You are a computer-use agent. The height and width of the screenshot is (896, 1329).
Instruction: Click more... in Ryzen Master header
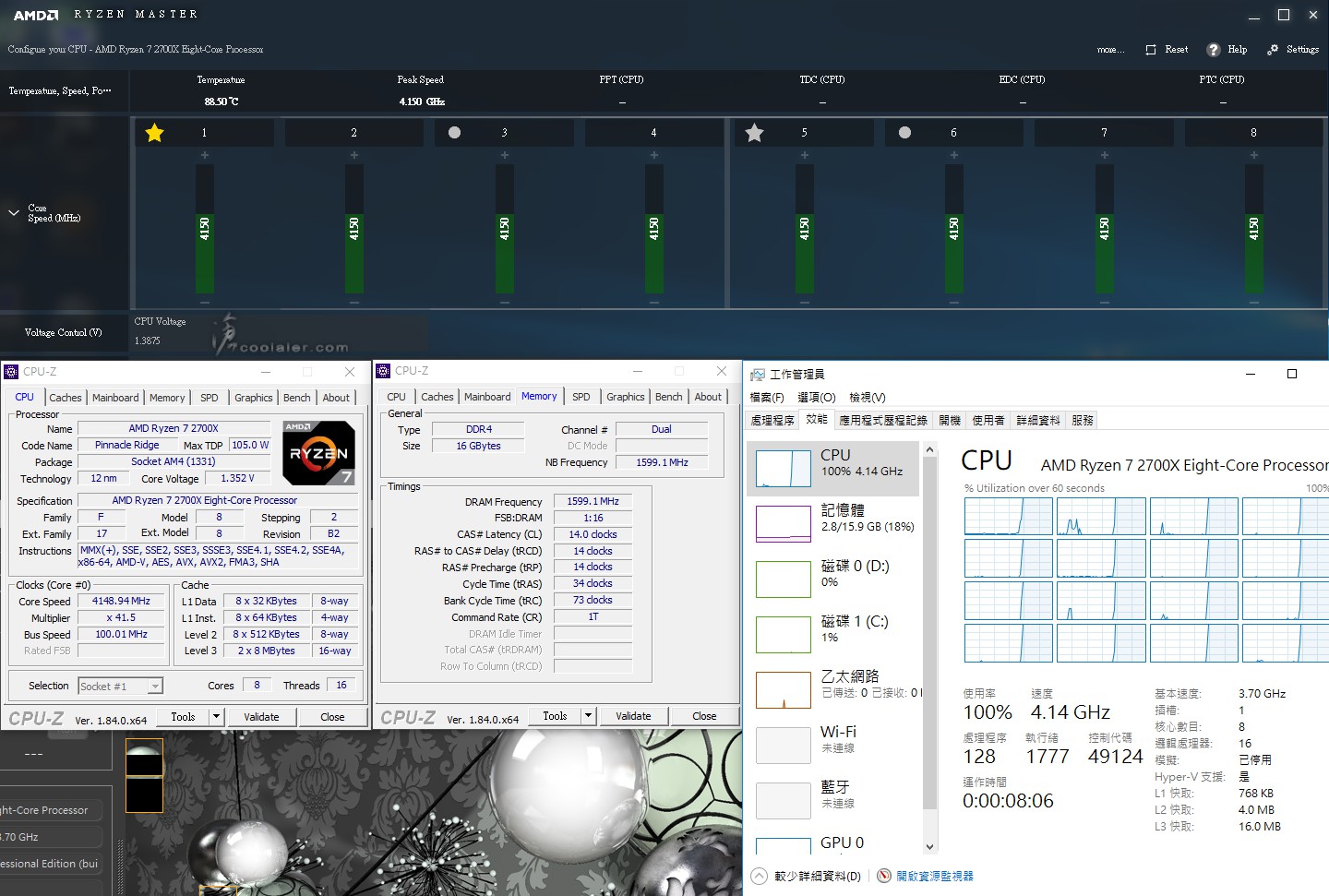pos(1110,50)
